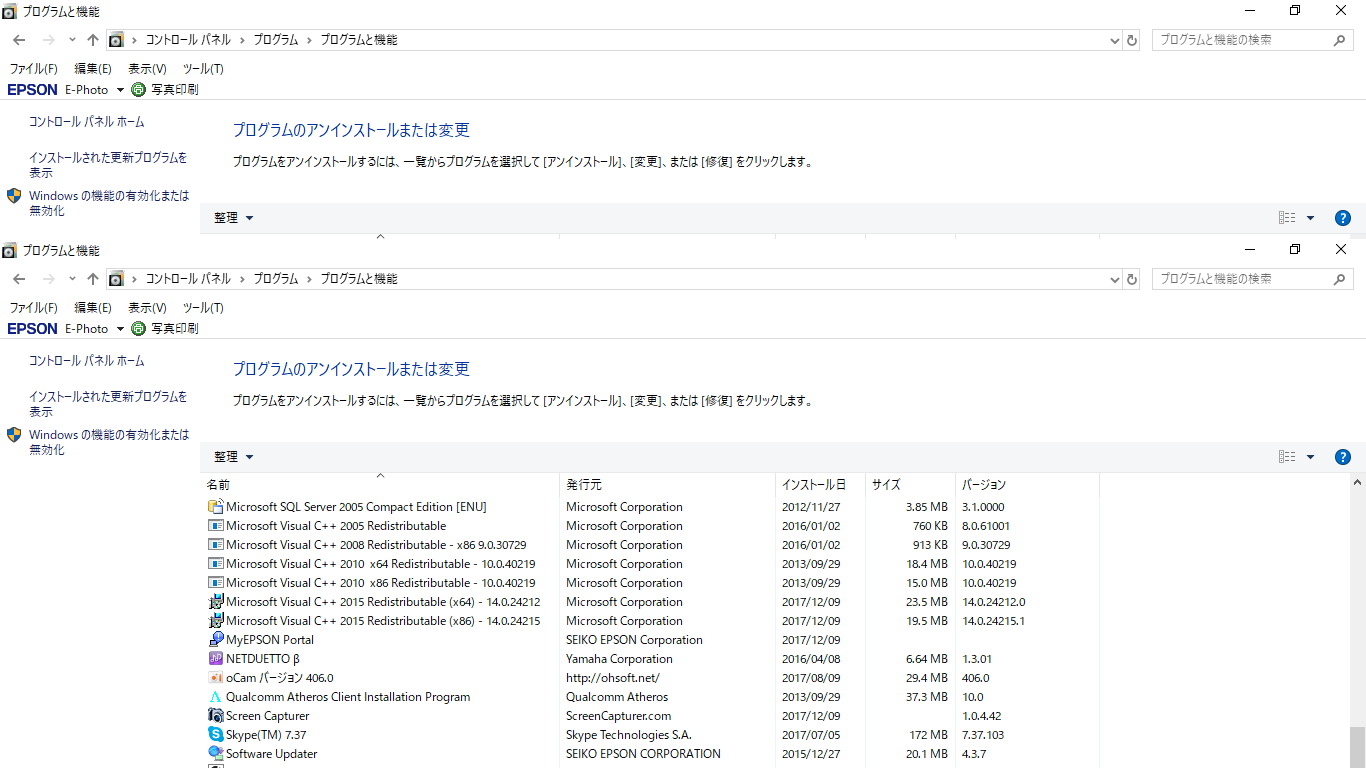Select the oCam icon in the program list
This screenshot has width=1366, height=768.
pos(215,678)
